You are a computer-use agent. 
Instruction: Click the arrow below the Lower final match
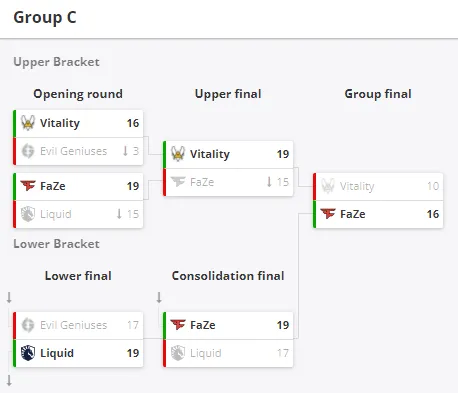pos(9,380)
